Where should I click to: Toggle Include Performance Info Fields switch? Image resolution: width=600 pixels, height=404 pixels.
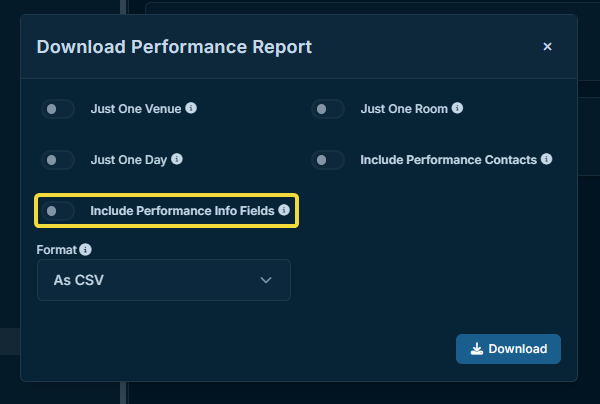point(58,211)
